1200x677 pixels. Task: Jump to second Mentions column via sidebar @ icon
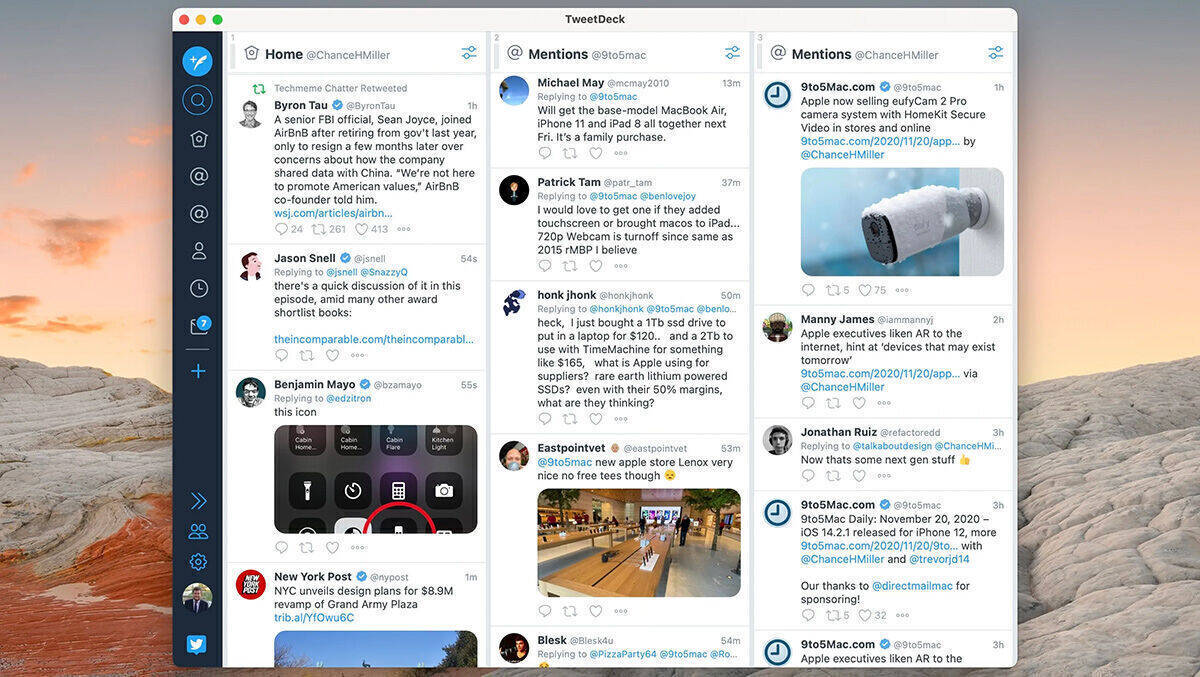pos(198,213)
